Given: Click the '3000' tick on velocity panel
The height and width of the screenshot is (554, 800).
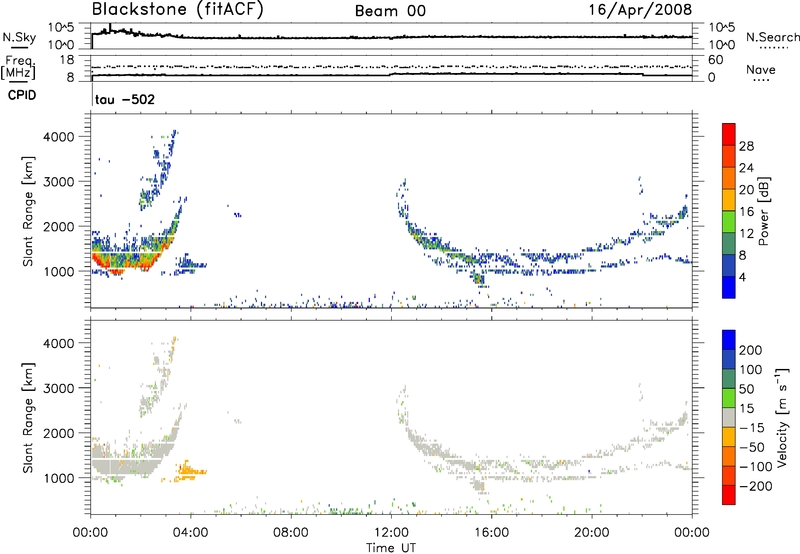Looking at the screenshot, I should coord(58,388).
